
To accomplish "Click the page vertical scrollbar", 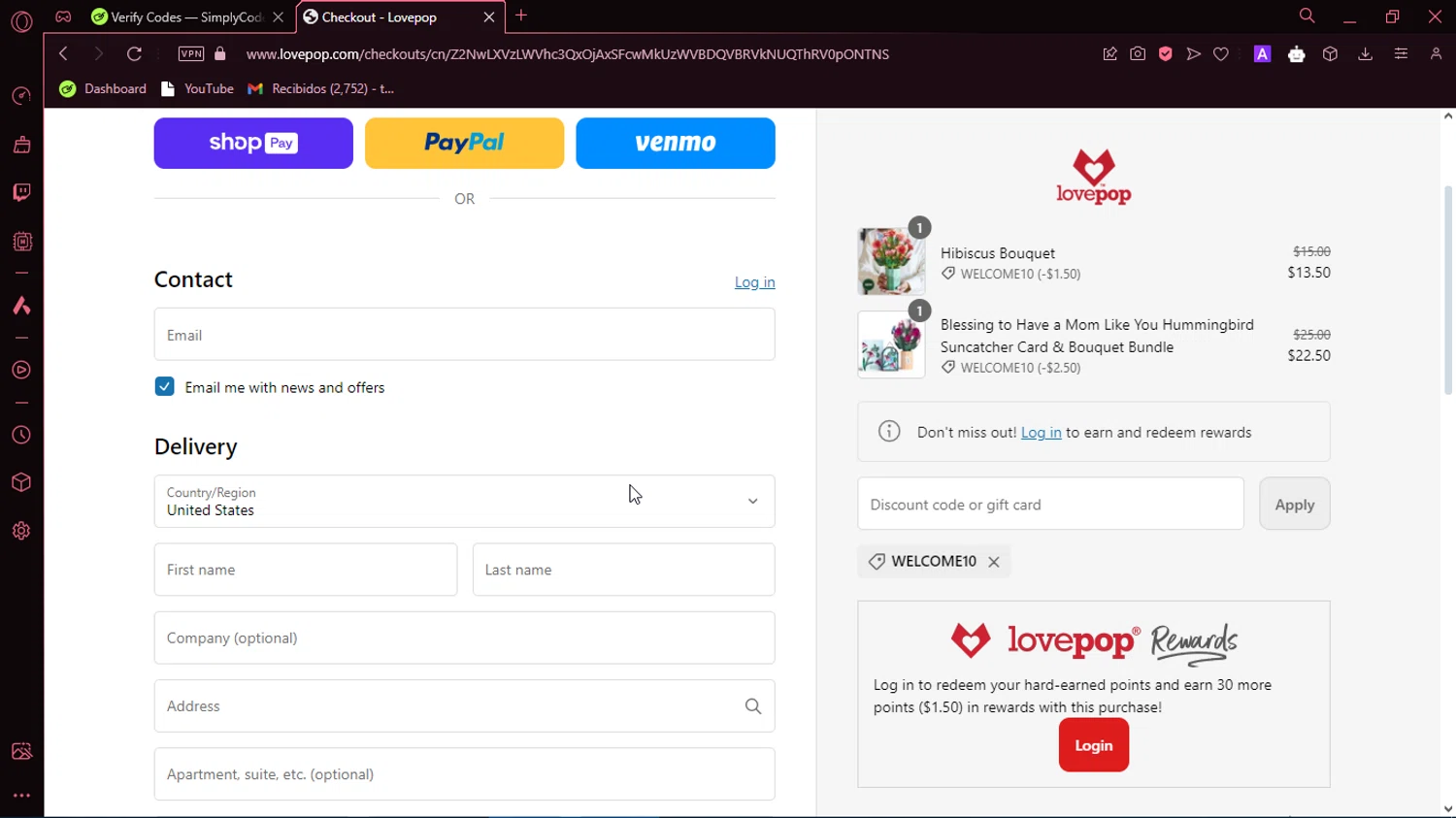I will click(x=1447, y=291).
